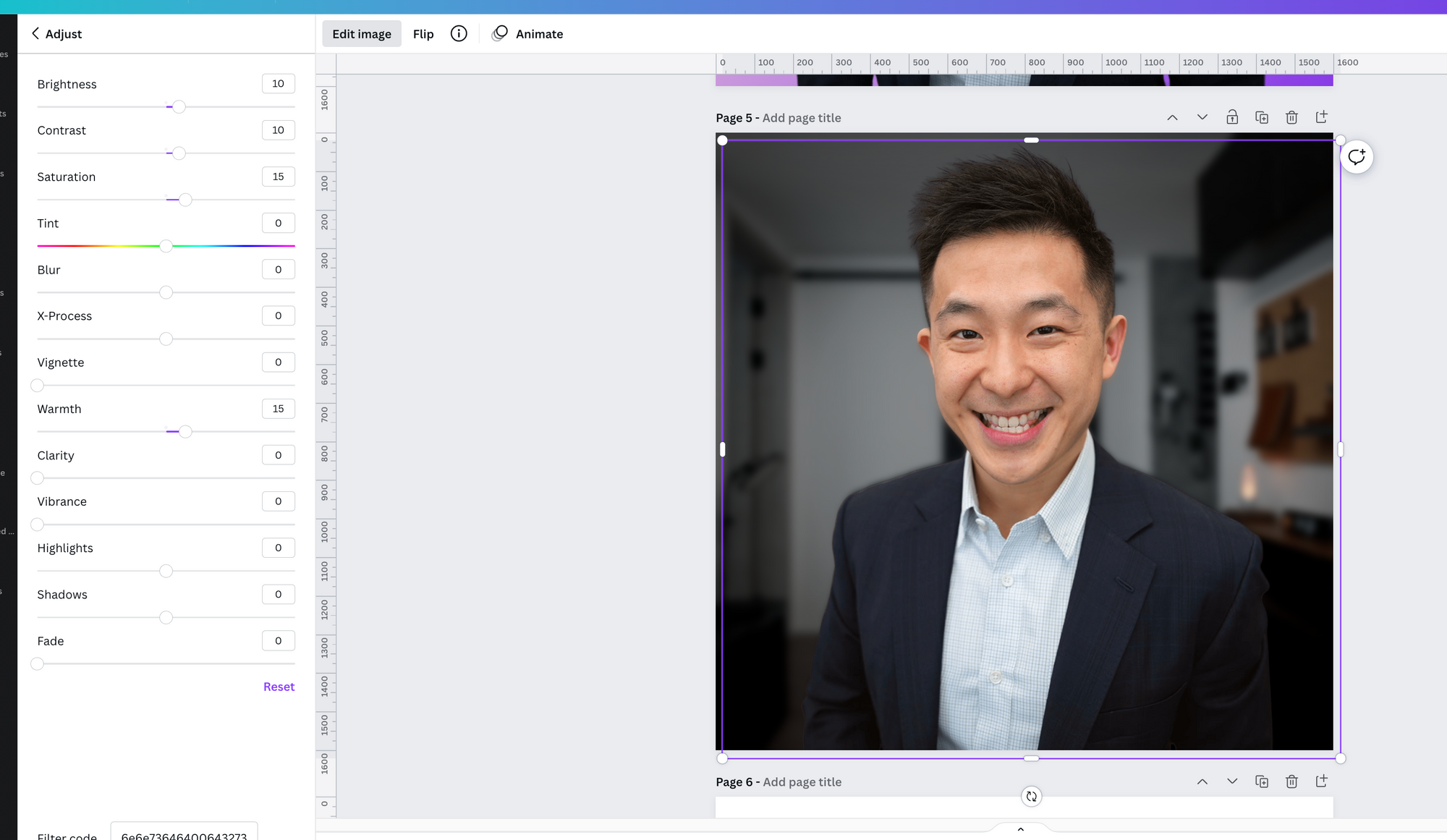Select the portrait photo on Page 5
The image size is (1447, 840).
(x=1027, y=445)
